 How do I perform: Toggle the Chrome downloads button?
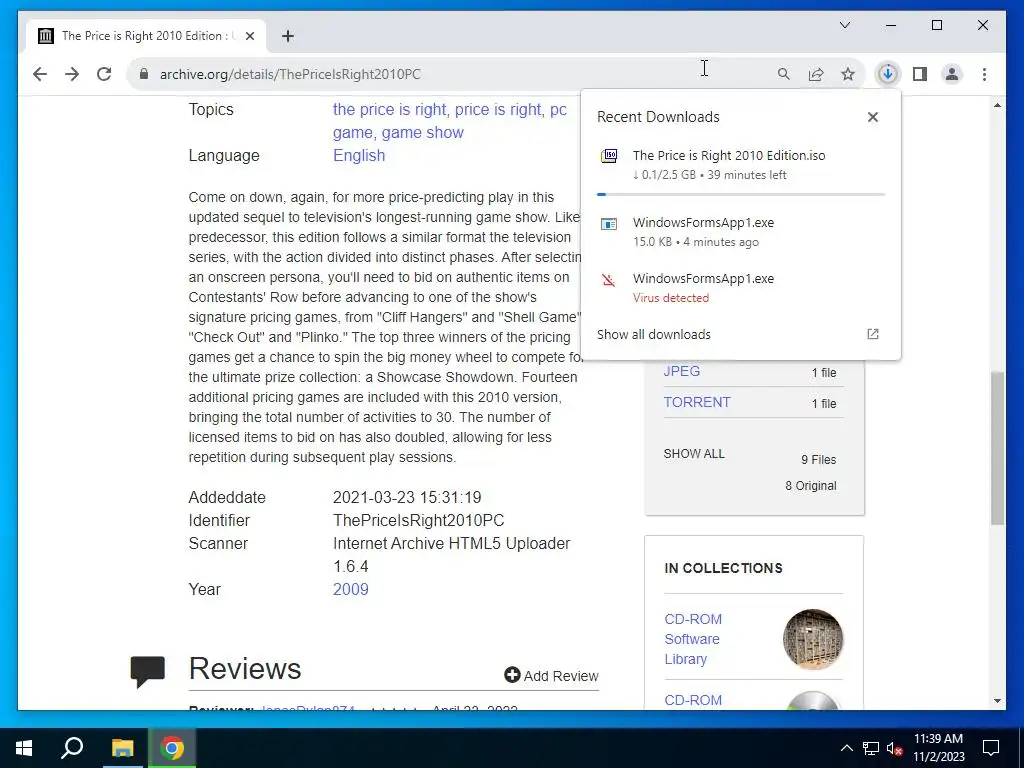coord(888,74)
